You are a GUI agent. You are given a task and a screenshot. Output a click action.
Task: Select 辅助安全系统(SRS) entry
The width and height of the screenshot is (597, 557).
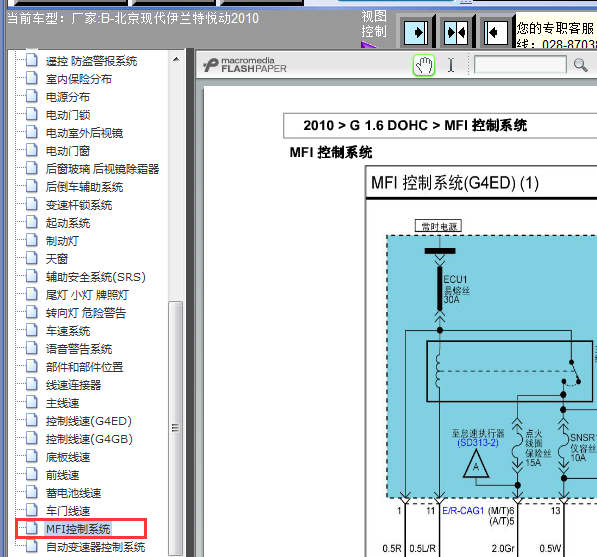point(96,277)
